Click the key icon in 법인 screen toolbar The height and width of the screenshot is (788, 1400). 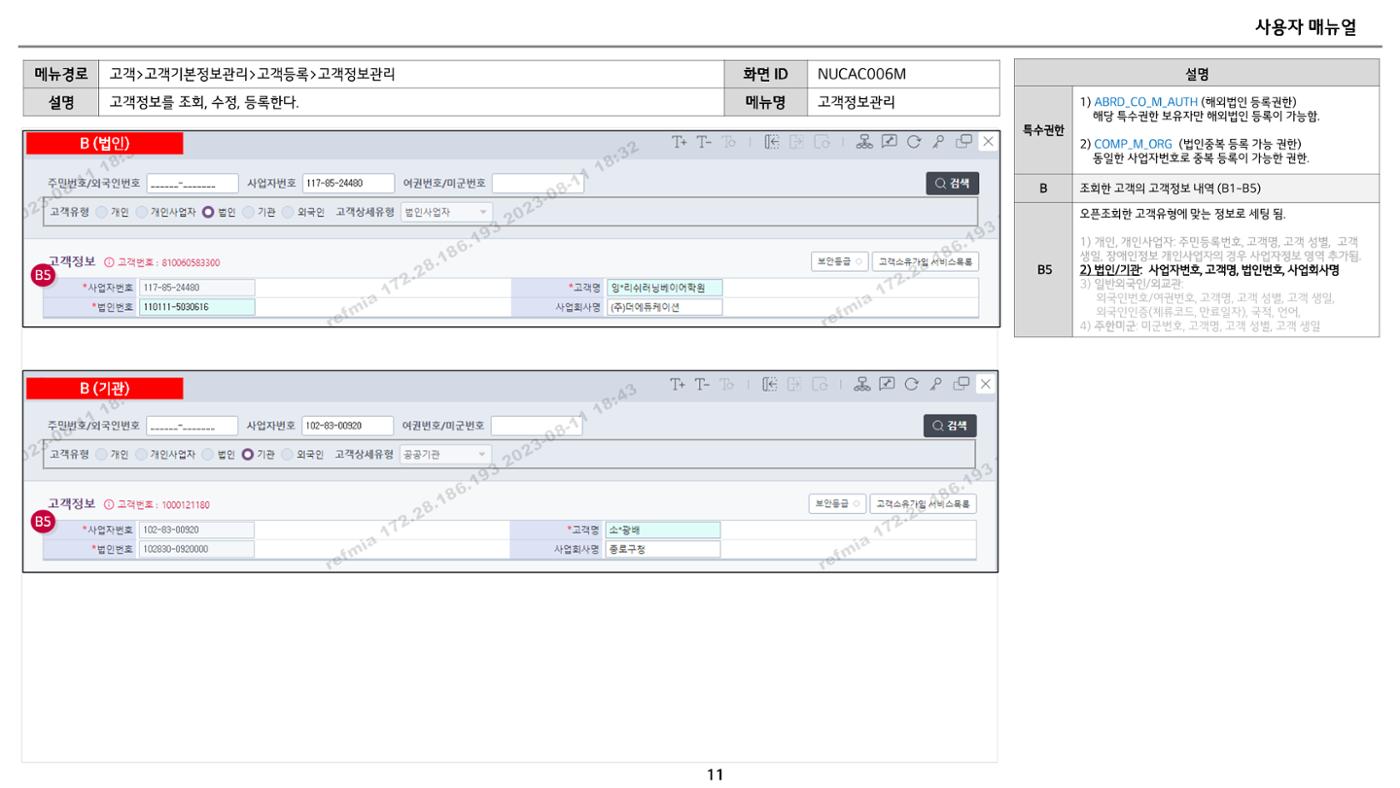(938, 142)
